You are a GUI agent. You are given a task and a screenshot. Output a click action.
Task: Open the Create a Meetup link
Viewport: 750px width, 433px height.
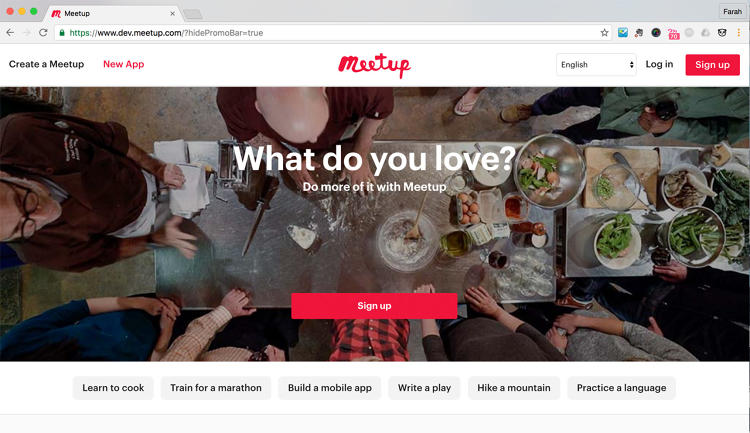coord(46,64)
